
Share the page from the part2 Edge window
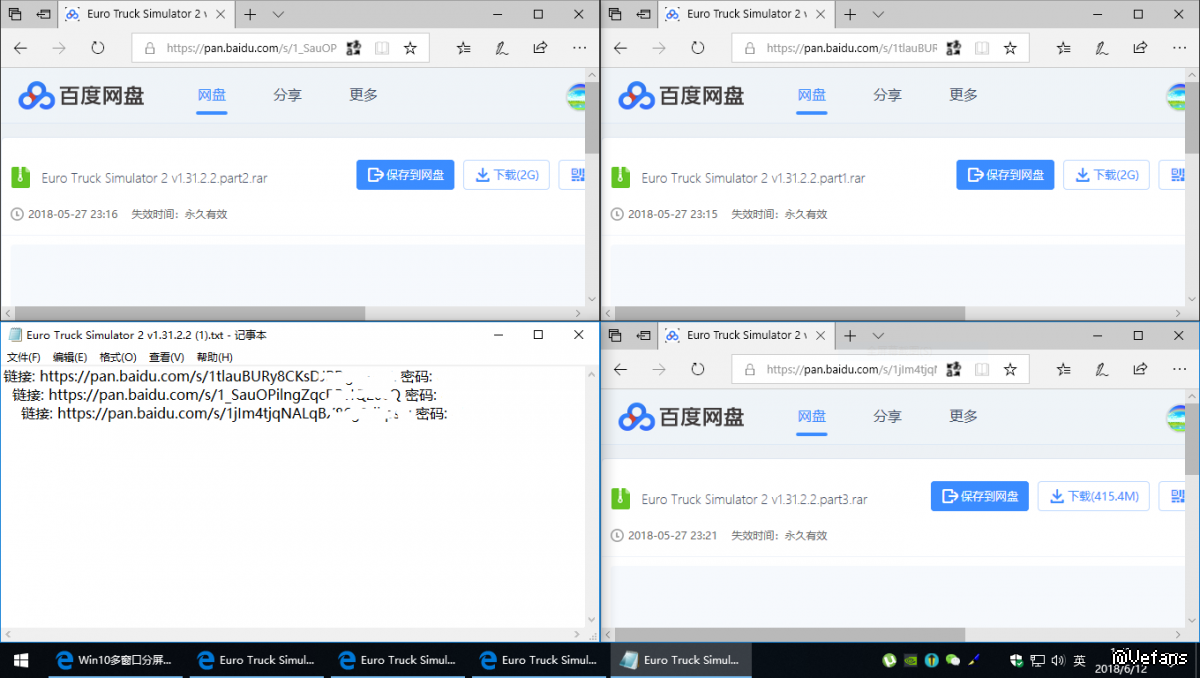tap(540, 48)
